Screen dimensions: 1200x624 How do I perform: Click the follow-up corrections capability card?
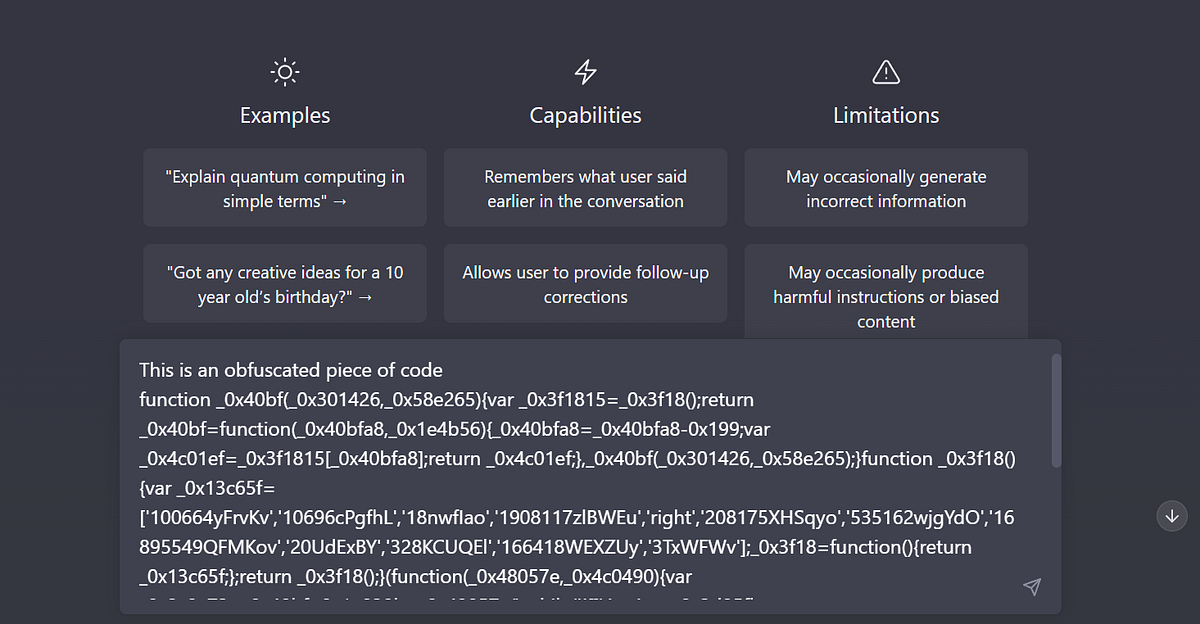click(x=585, y=283)
